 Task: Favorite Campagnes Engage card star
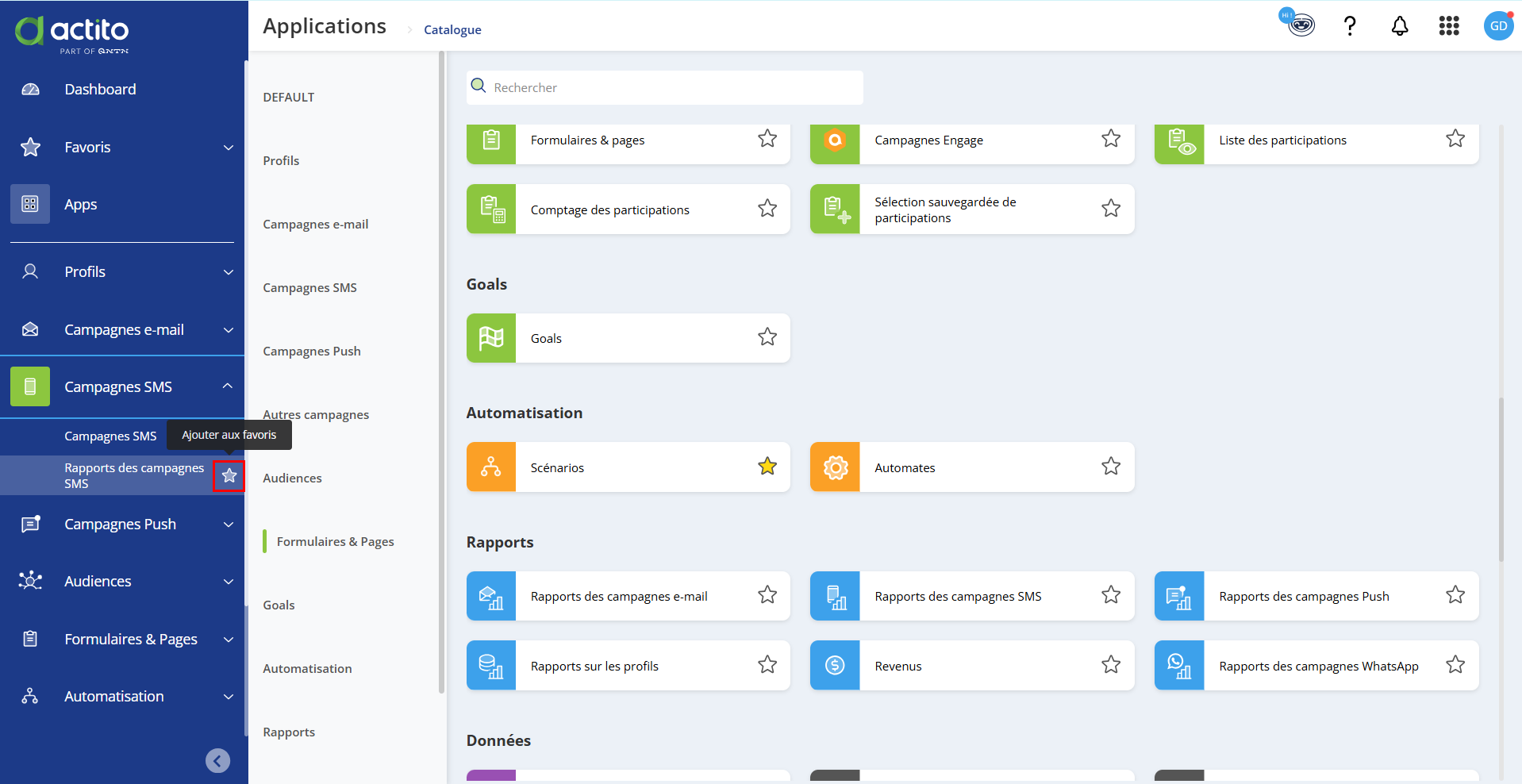click(x=1111, y=138)
